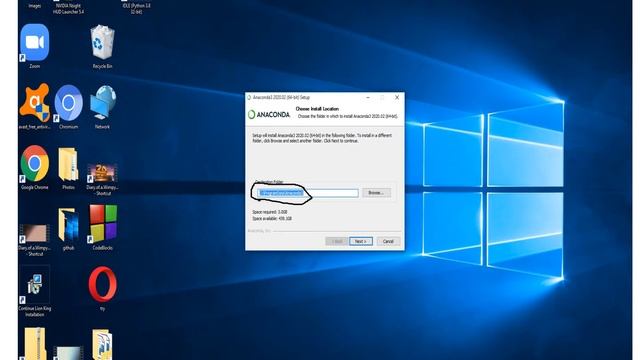Select the Photos folder icon
Screen dimensions: 640x360
click(68, 164)
